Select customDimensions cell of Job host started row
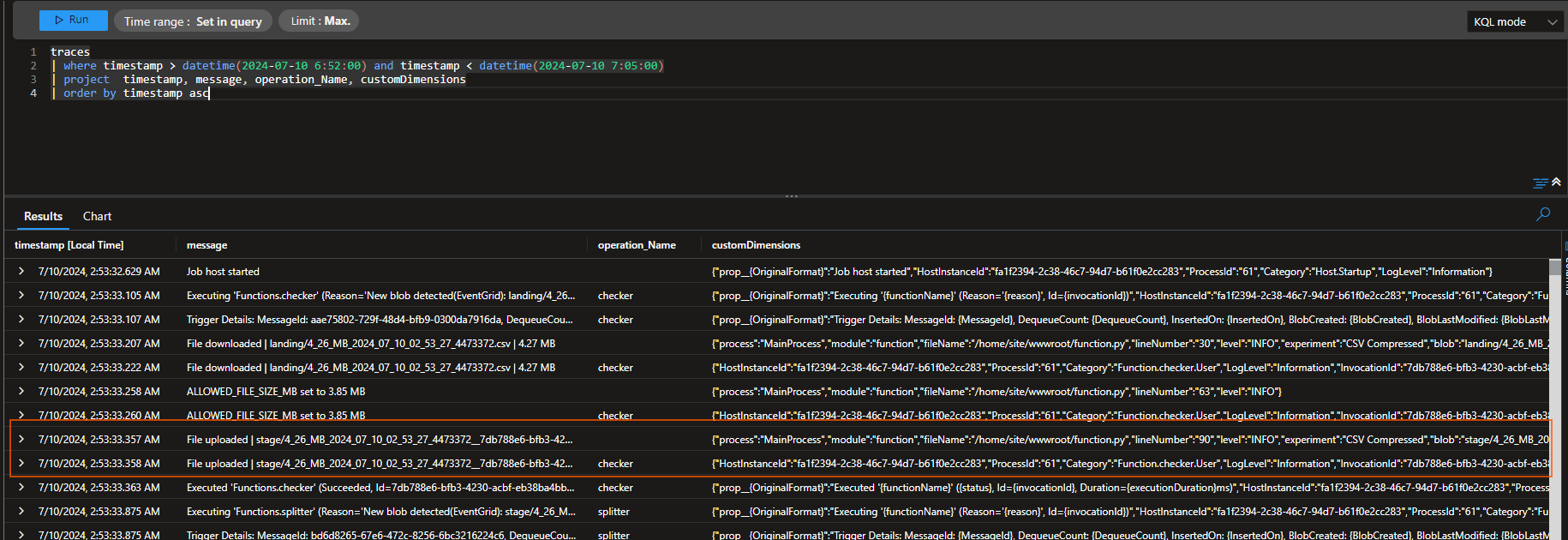This screenshot has width=1568, height=540. coord(1102,271)
